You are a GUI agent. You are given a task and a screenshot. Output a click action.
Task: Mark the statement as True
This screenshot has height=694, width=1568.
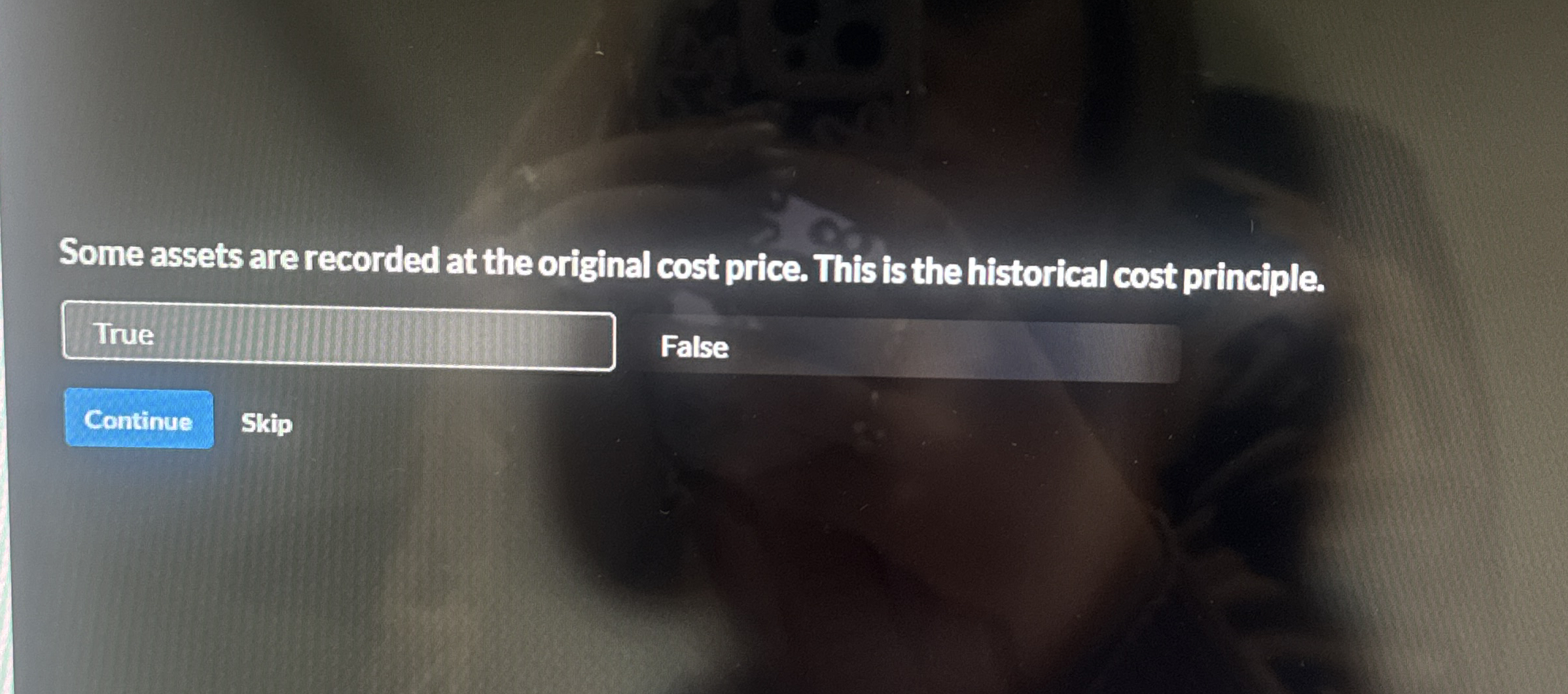[338, 336]
